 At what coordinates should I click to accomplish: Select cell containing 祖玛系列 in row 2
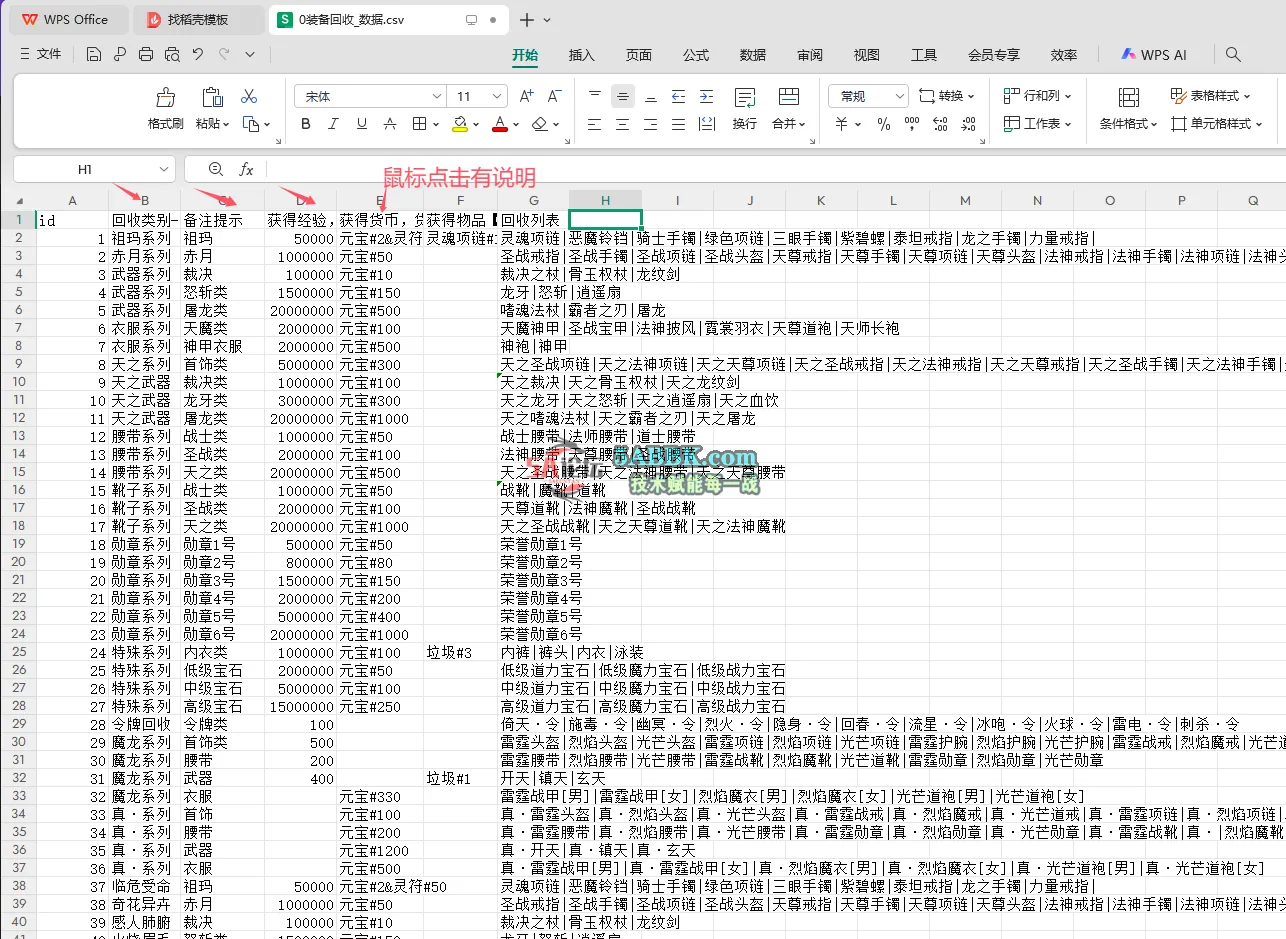tap(143, 238)
